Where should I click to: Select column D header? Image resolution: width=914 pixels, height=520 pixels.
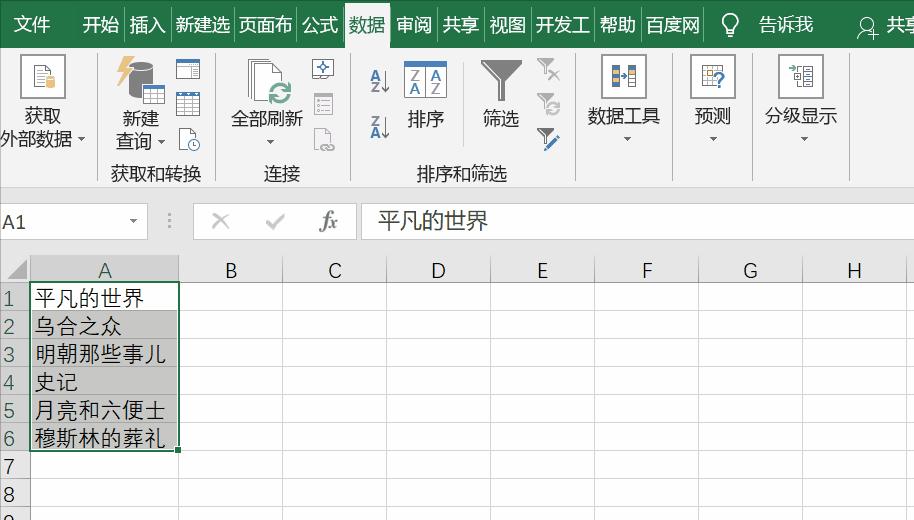click(438, 270)
